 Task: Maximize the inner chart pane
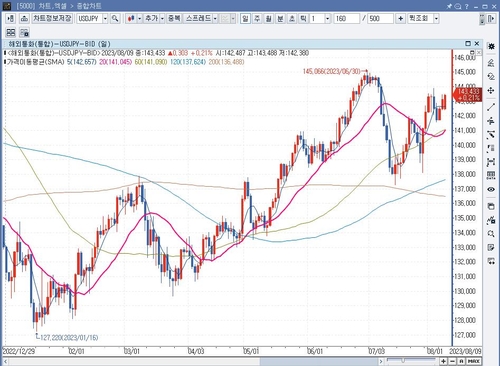tap(468, 44)
